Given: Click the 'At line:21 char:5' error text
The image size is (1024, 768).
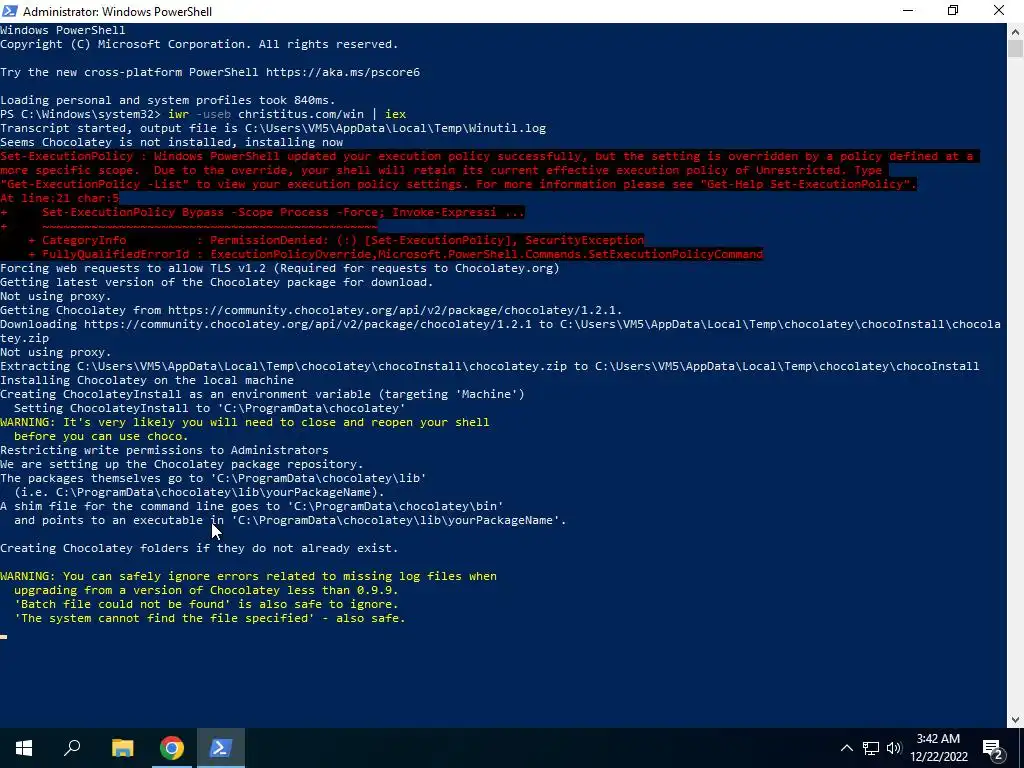Looking at the screenshot, I should pyautogui.click(x=59, y=198).
